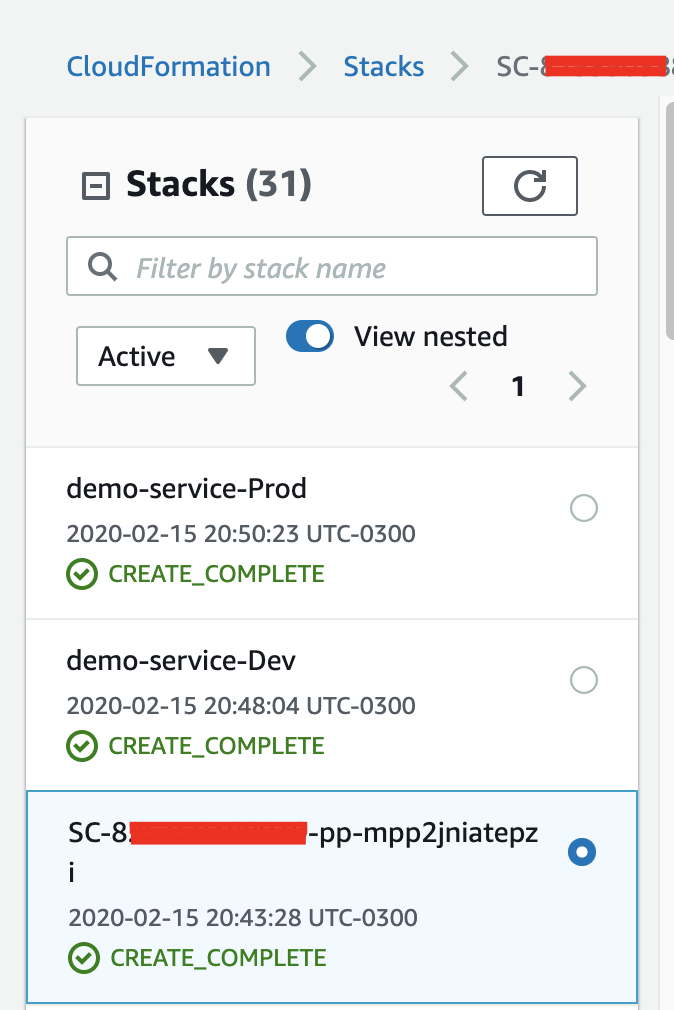Focus the Filter by stack name field
Image resolution: width=674 pixels, height=1010 pixels.
click(332, 266)
